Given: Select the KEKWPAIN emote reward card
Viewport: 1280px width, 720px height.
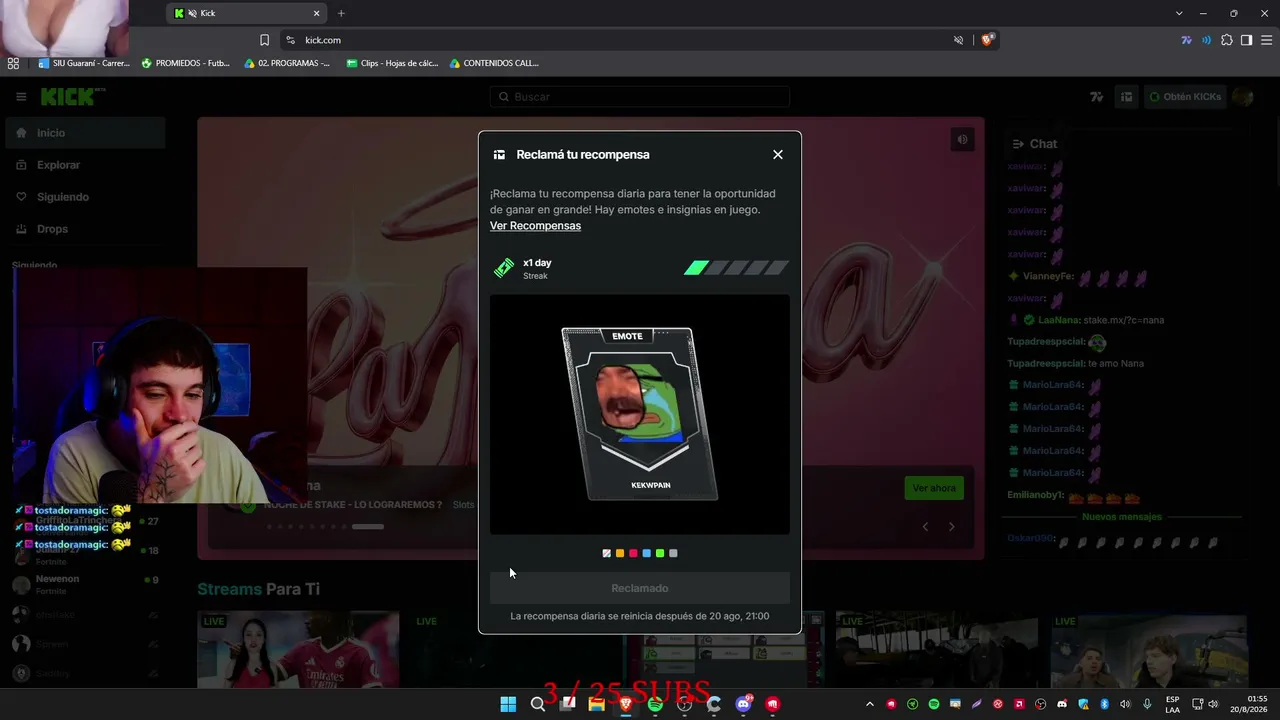Looking at the screenshot, I should click(x=640, y=414).
